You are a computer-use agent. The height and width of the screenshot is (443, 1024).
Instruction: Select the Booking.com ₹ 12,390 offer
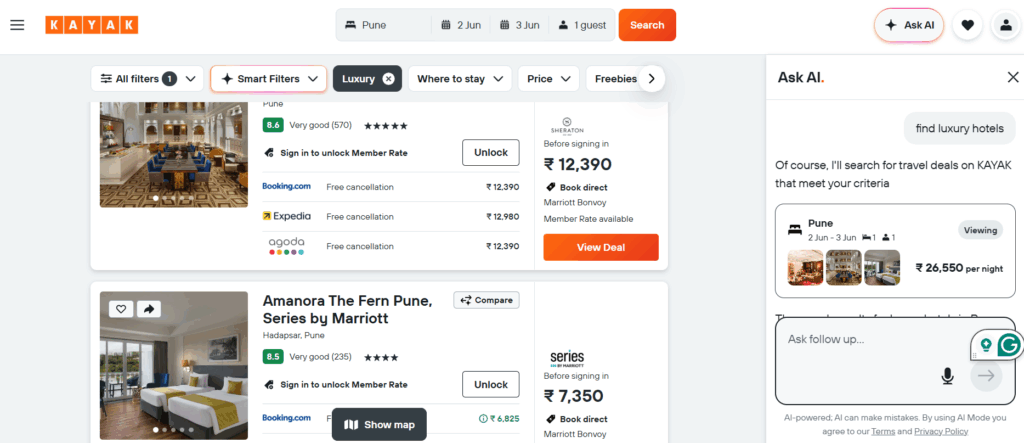(x=391, y=187)
